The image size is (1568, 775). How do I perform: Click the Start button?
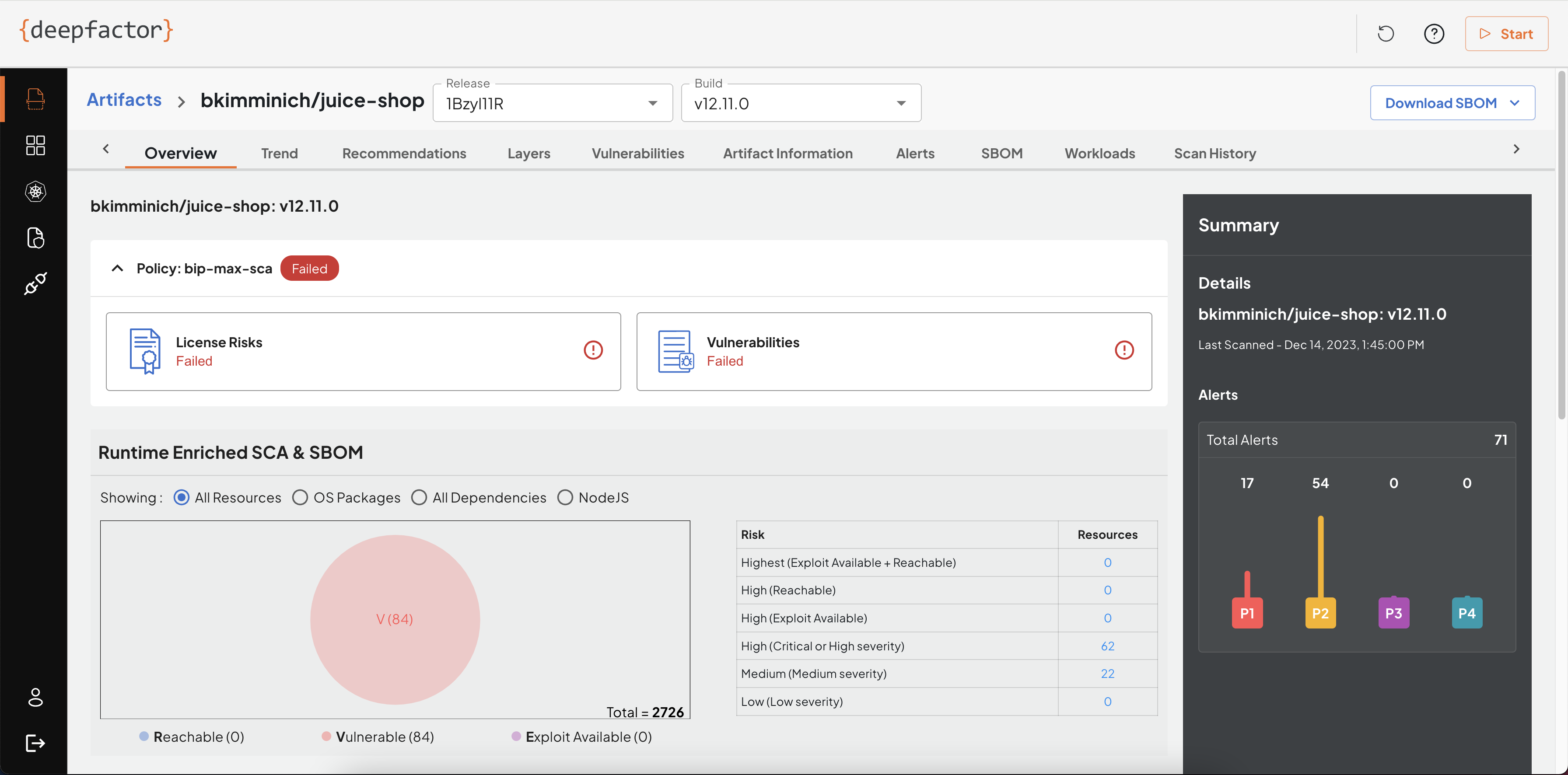tap(1506, 33)
